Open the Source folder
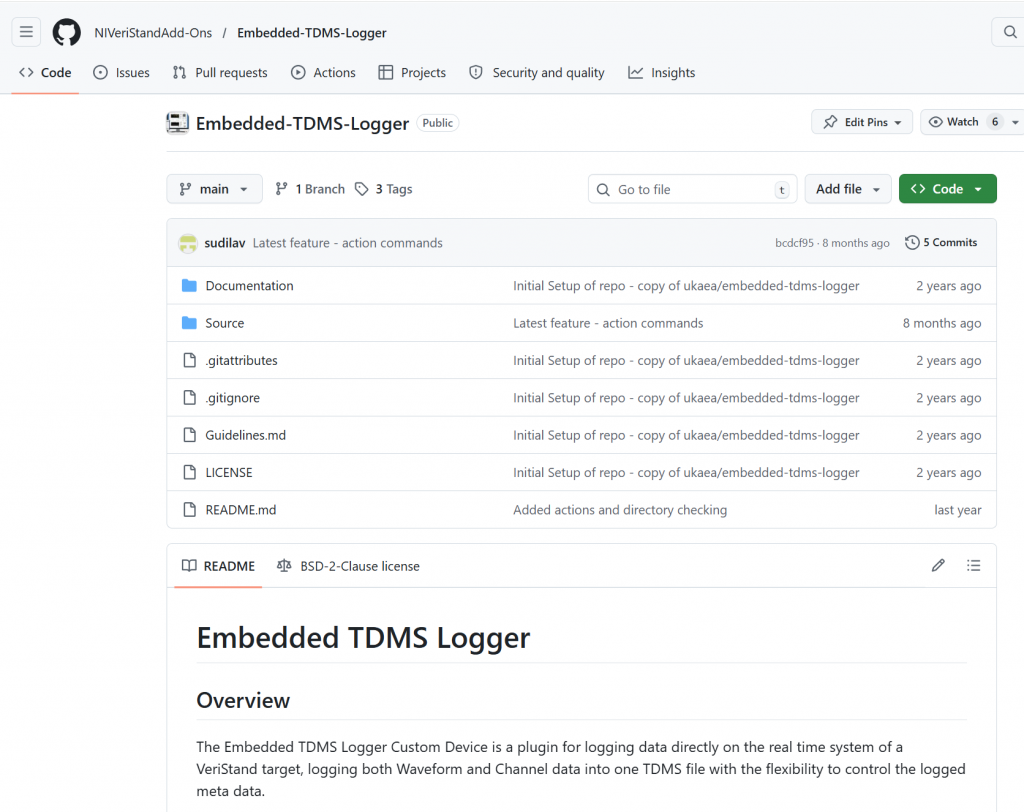The width and height of the screenshot is (1024, 812). [x=224, y=323]
